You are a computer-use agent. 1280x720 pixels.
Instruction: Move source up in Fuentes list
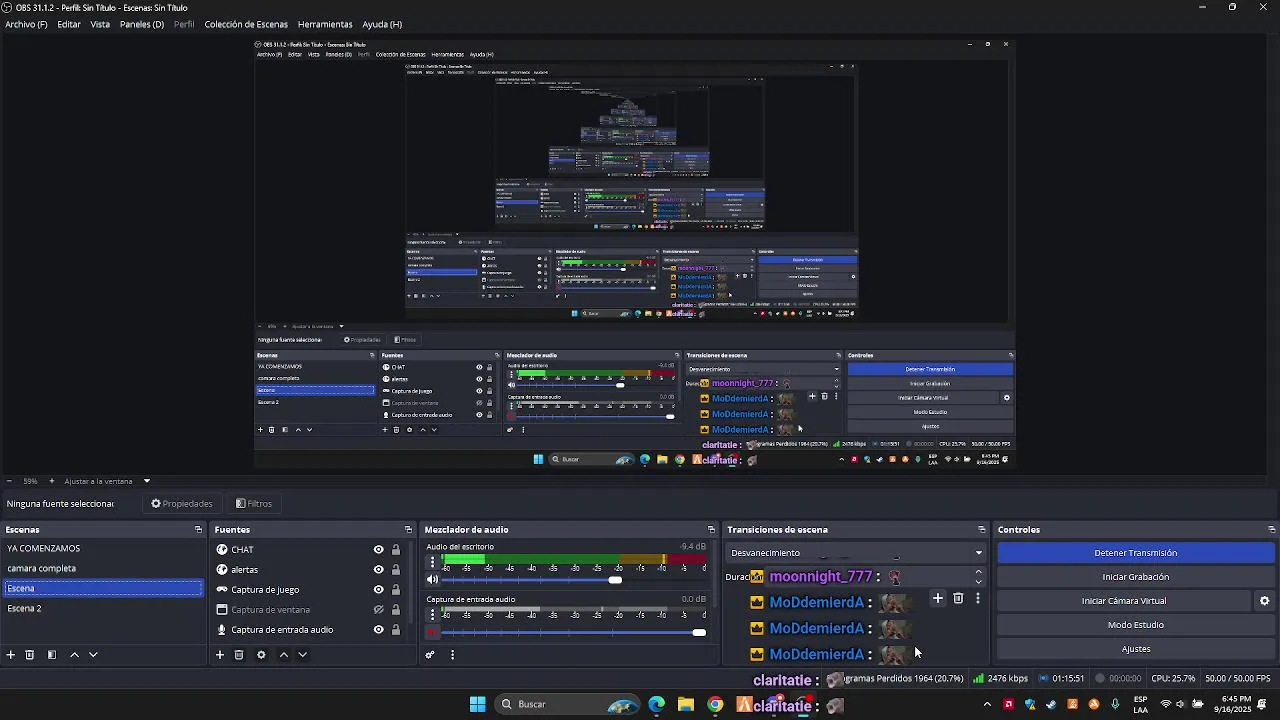pyautogui.click(x=284, y=655)
